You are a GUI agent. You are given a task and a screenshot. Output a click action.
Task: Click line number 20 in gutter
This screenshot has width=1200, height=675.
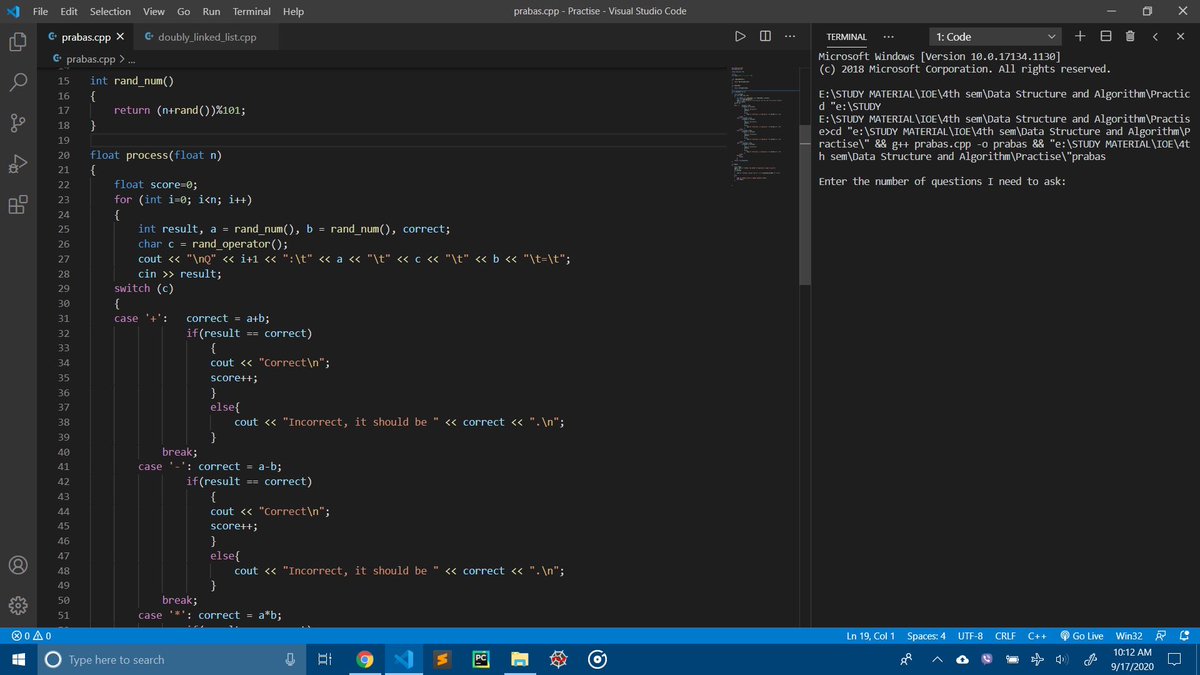[63, 155]
